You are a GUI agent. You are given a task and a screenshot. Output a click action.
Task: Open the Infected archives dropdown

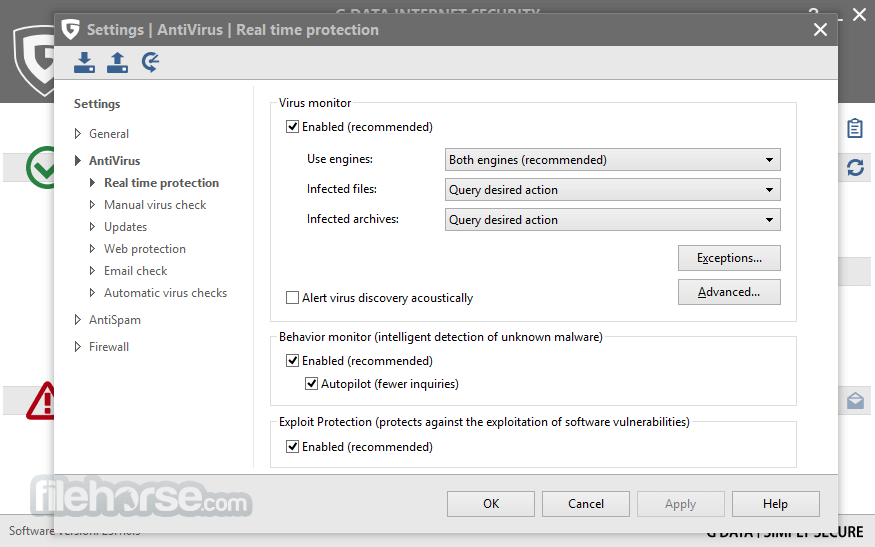(612, 220)
